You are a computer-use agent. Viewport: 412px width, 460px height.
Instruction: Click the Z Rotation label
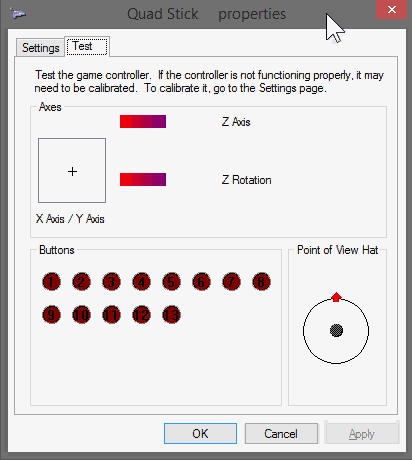247,180
